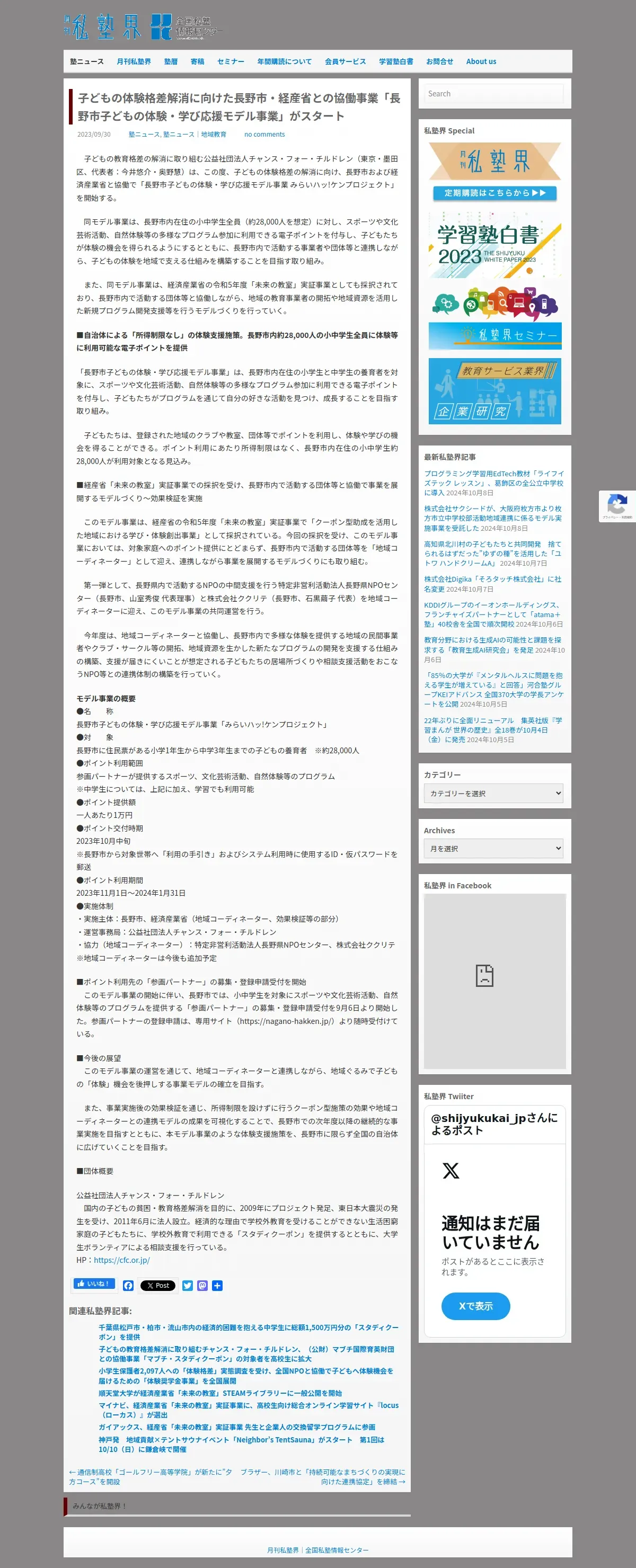636x1568 pixels.
Task: Open the 河合塾グループ KEIアドバンス article link
Action: [x=494, y=690]
